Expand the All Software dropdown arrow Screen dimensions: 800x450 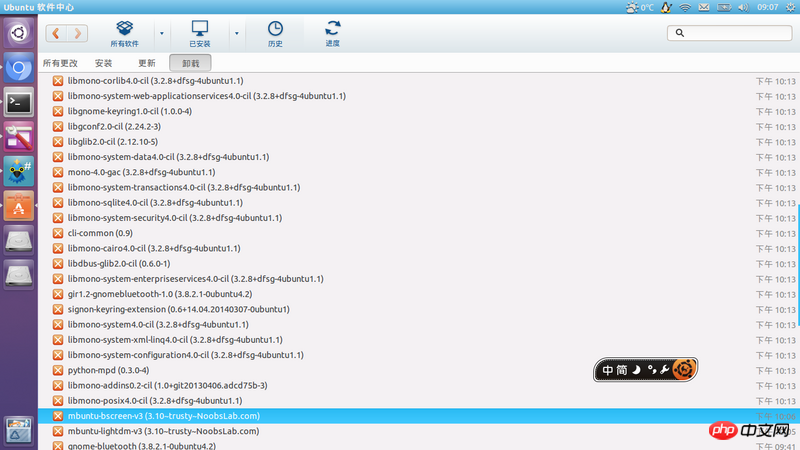(x=162, y=34)
